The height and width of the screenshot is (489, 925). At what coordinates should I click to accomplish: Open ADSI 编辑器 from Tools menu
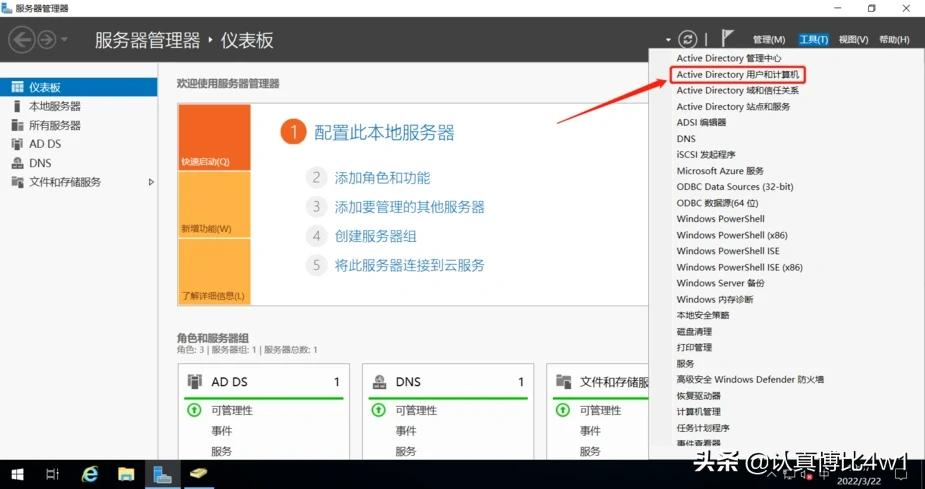(x=701, y=123)
